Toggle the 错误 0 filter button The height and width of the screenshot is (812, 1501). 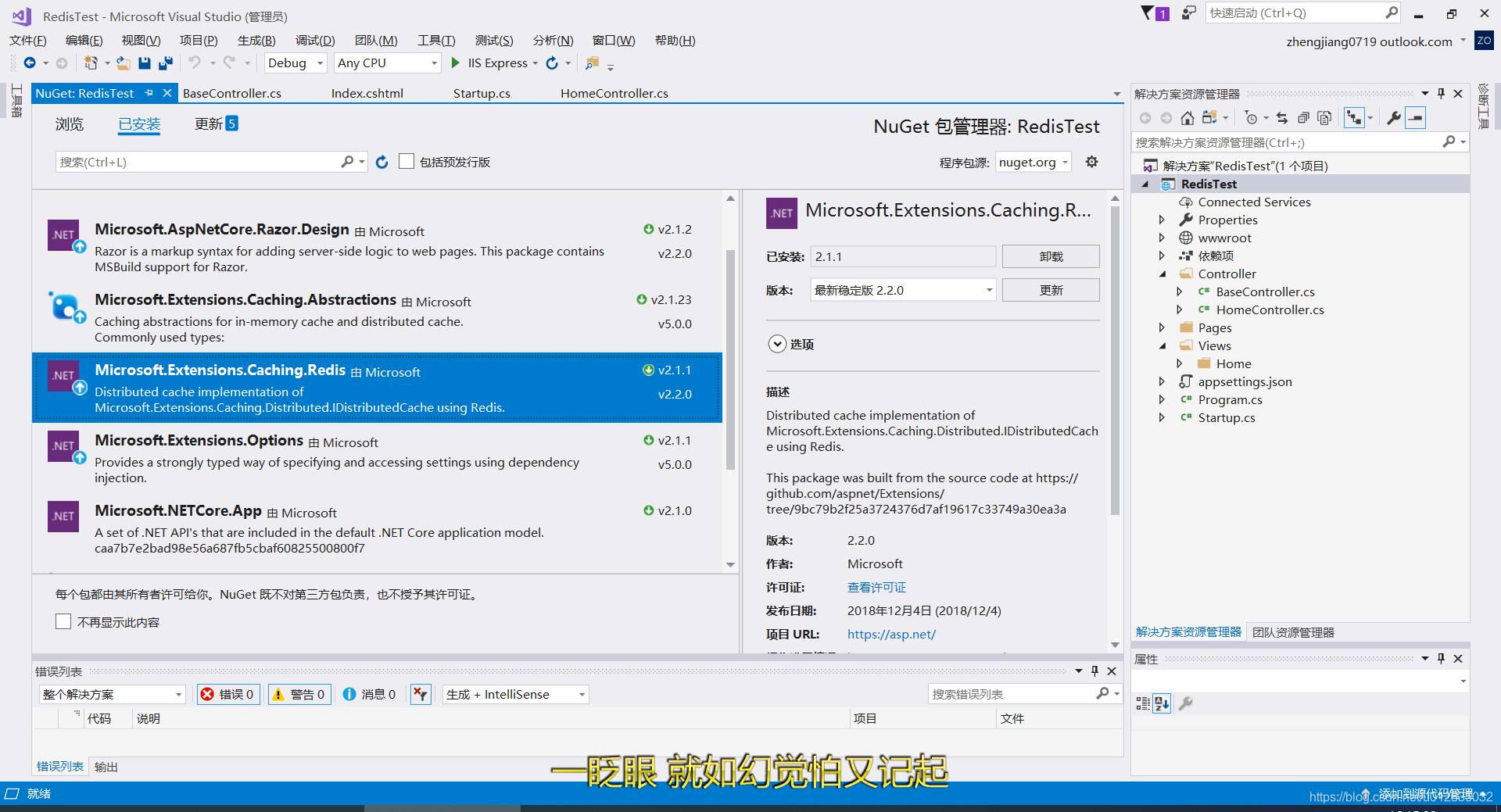pyautogui.click(x=228, y=694)
